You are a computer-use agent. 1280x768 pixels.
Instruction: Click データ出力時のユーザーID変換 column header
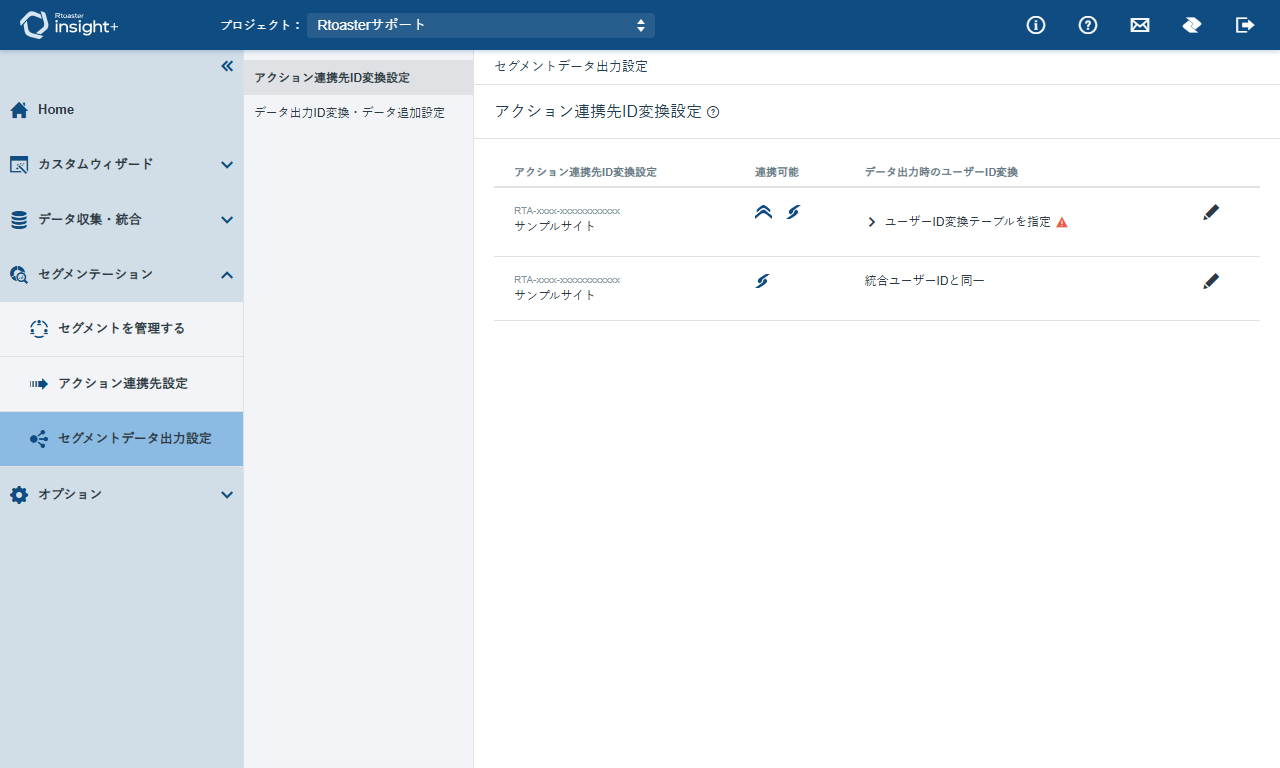[x=941, y=172]
